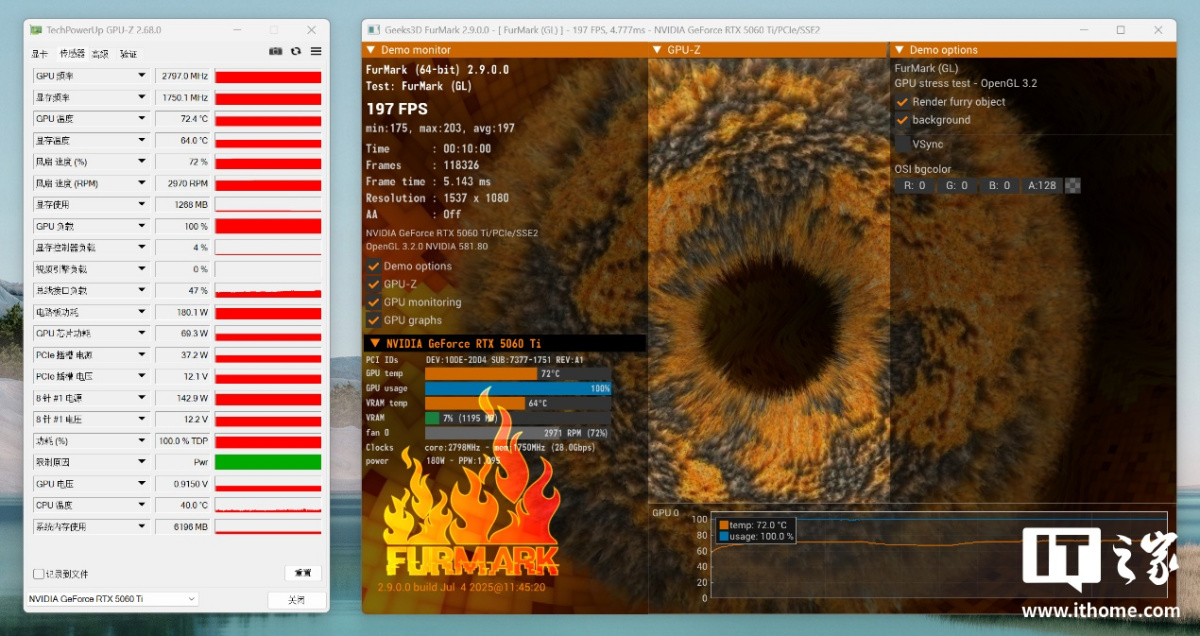Collapse the Demo monitor panel header

point(370,50)
